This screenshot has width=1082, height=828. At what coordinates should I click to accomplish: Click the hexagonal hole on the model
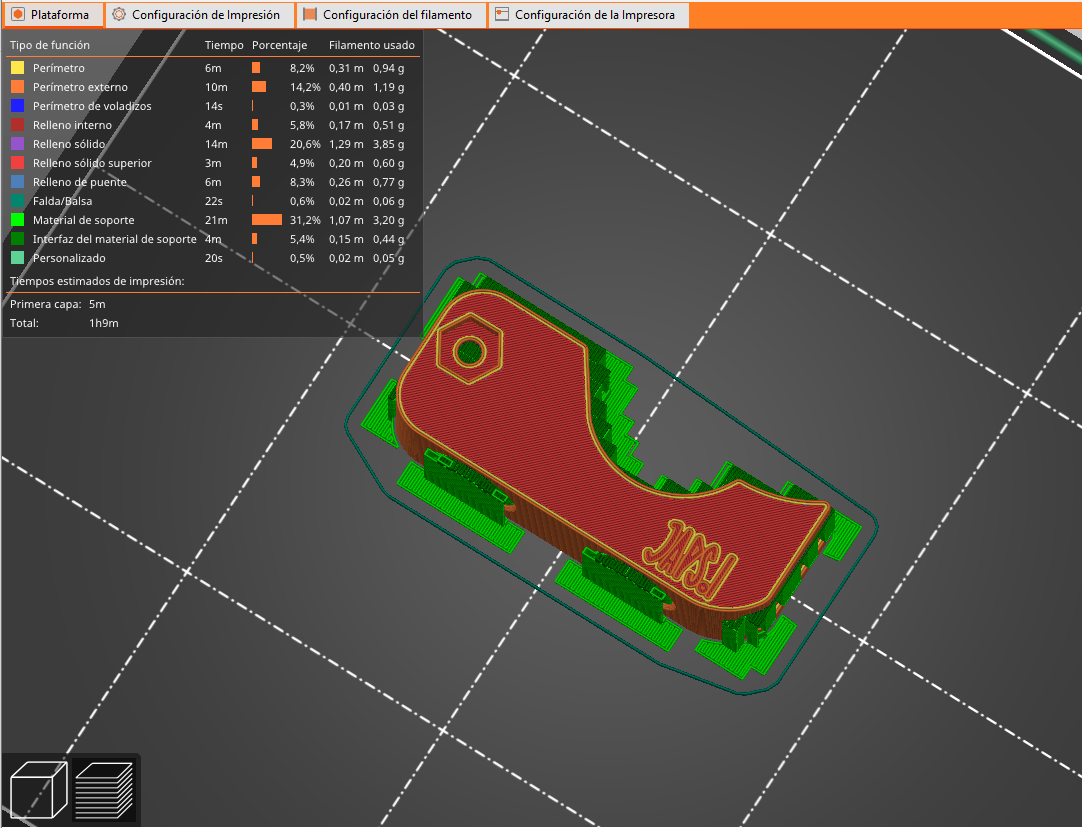(468, 349)
